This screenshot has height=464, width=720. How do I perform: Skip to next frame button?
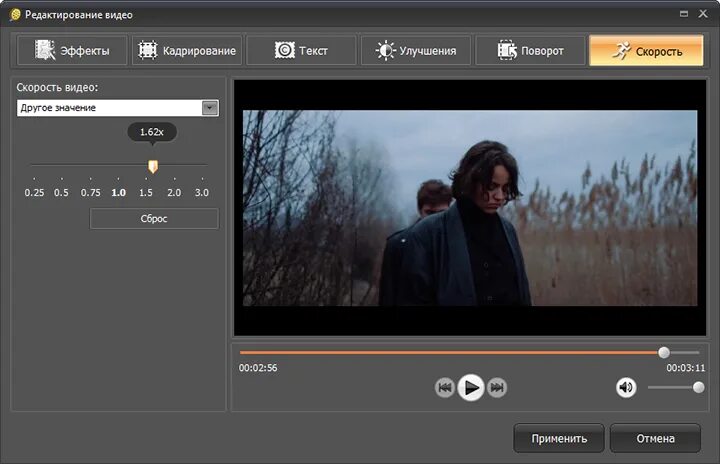[x=497, y=388]
